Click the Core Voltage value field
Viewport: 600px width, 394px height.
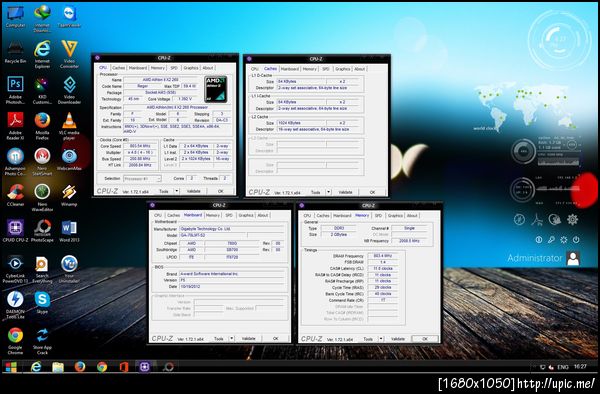click(185, 99)
